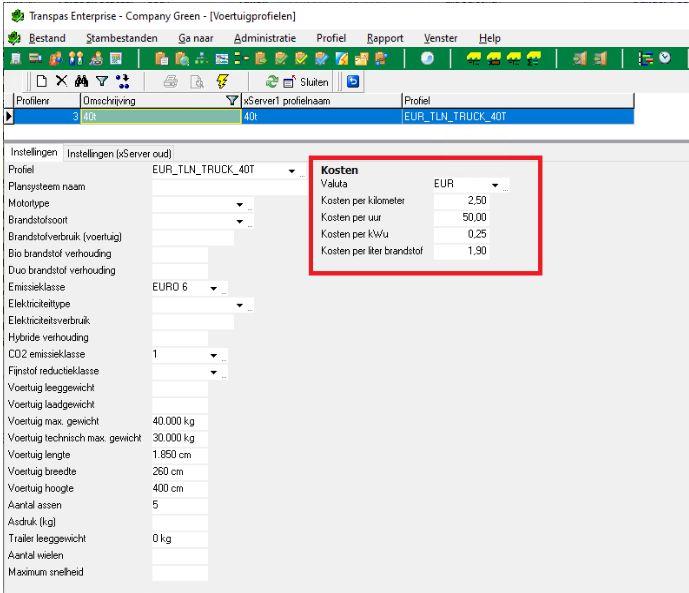
Task: Click the column filter icon beside Omschrijving
Action: pyautogui.click(x=232, y=101)
